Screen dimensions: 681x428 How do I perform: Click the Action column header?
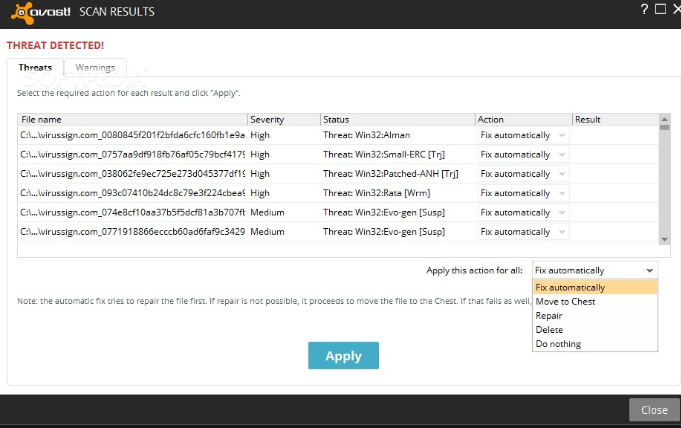[524, 119]
